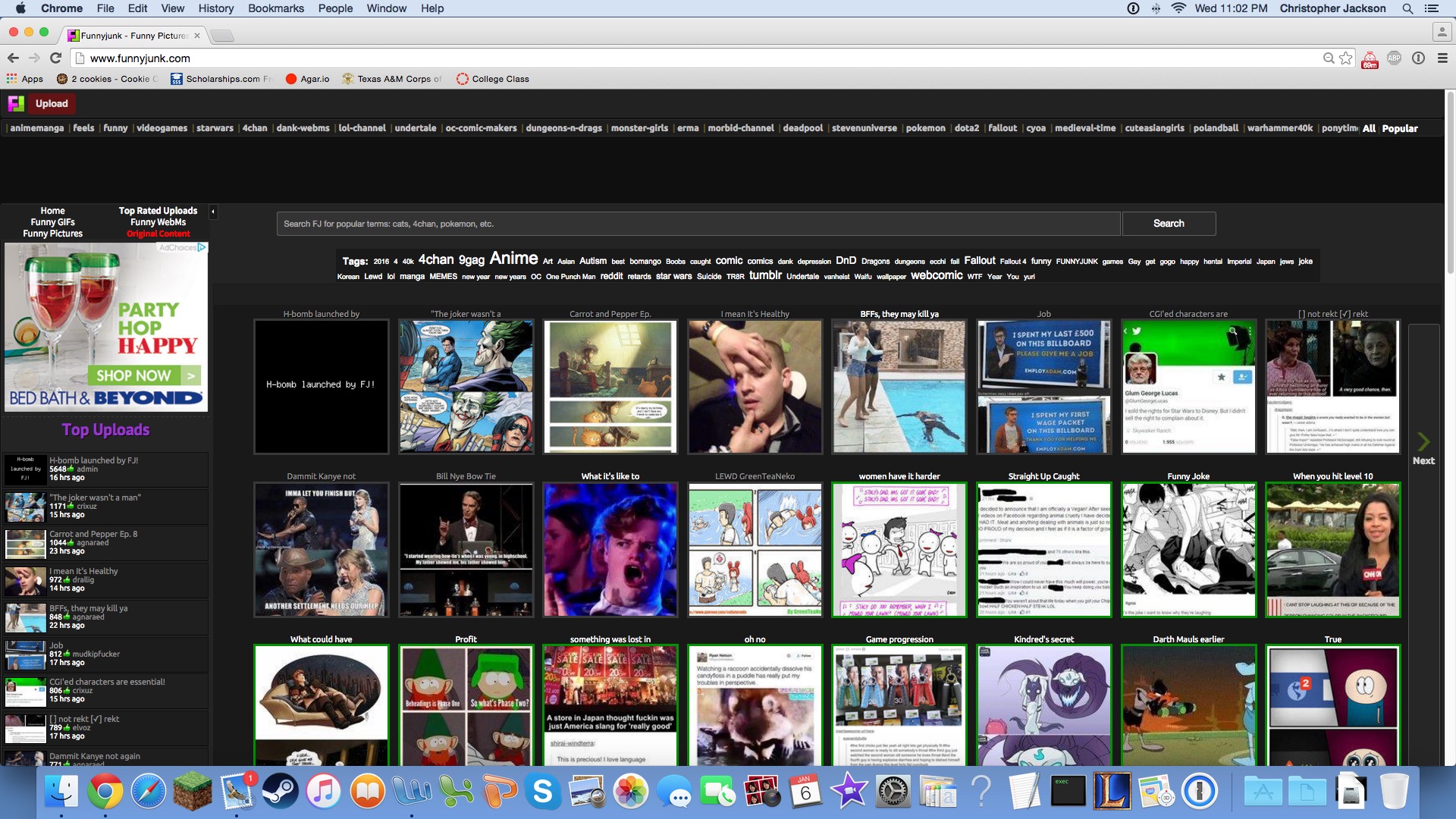Open Steam from the dock
The image size is (1456, 819).
[280, 792]
